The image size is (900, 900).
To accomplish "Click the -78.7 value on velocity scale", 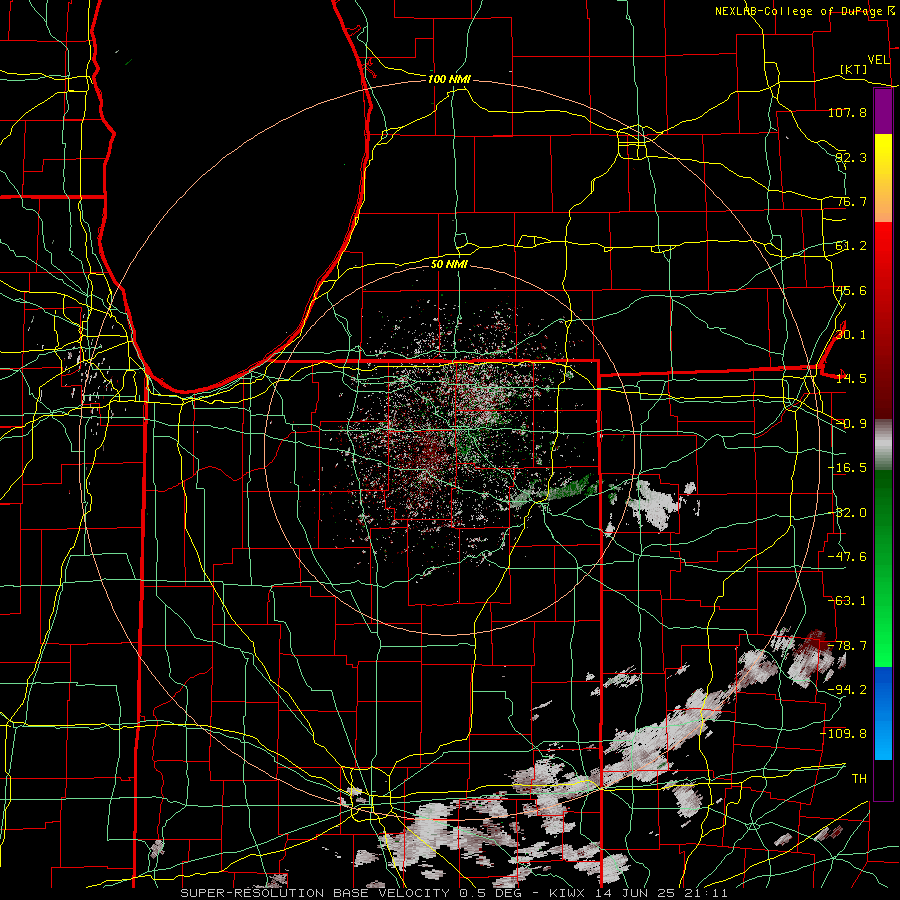I will (847, 646).
